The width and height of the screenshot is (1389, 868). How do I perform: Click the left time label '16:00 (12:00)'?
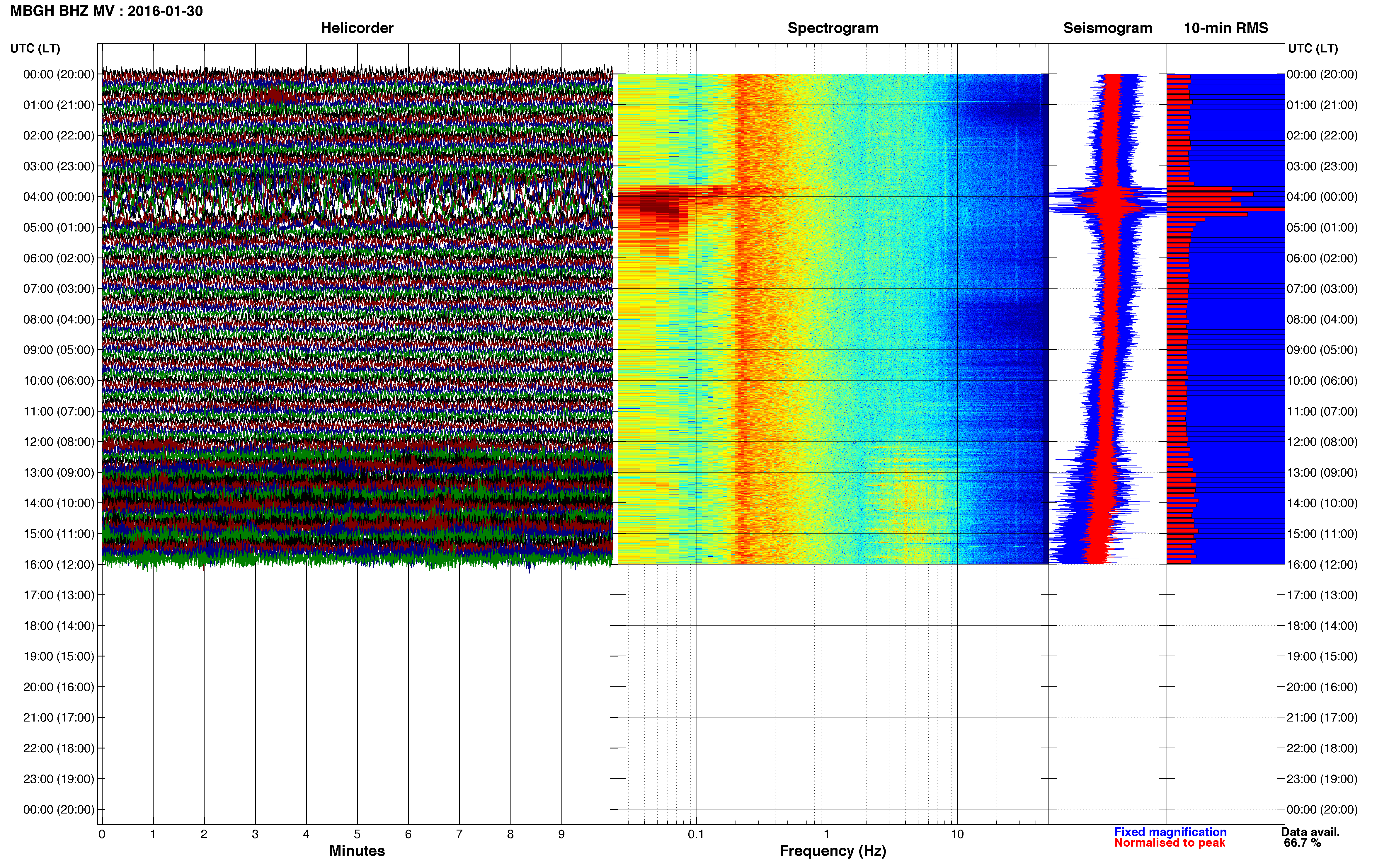59,564
